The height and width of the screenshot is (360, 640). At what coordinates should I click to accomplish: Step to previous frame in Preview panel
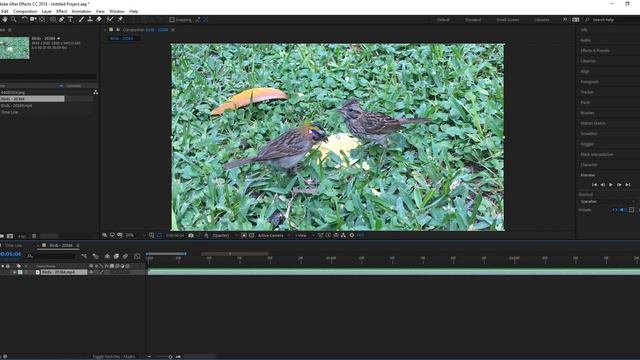[x=603, y=185]
